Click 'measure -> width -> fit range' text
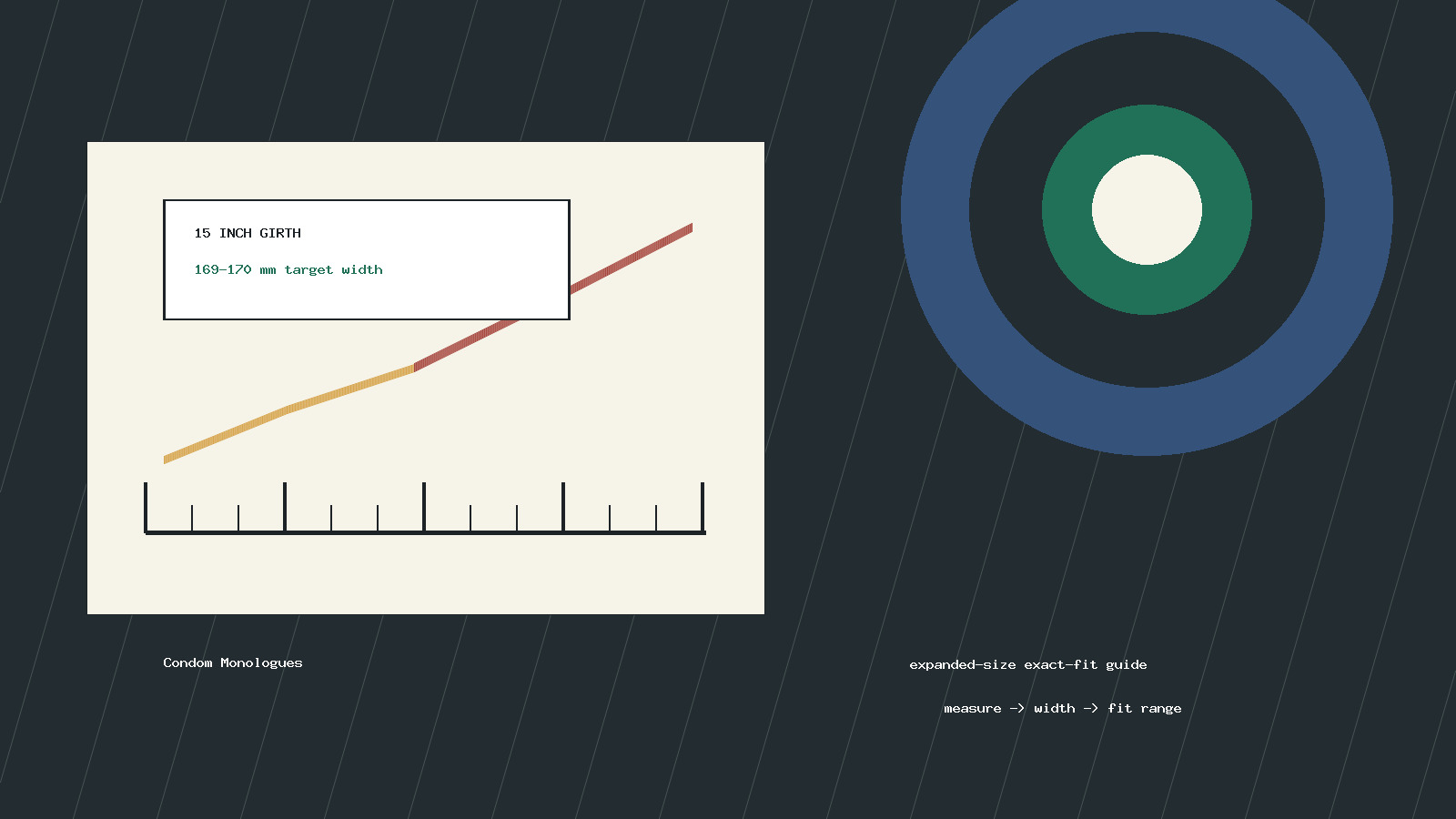The height and width of the screenshot is (819, 1456). point(1063,708)
